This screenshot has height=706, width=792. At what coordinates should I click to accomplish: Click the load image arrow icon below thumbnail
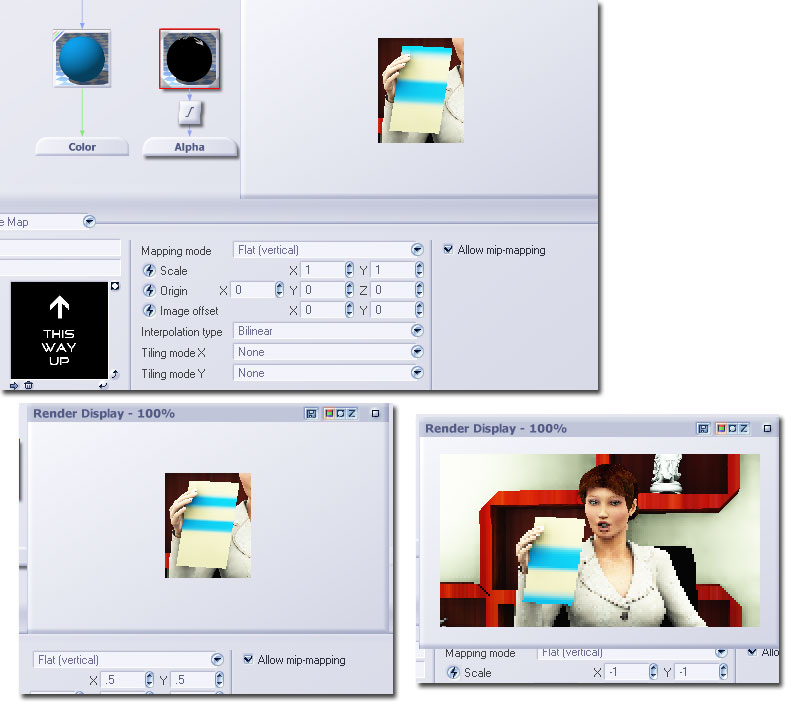[14, 386]
